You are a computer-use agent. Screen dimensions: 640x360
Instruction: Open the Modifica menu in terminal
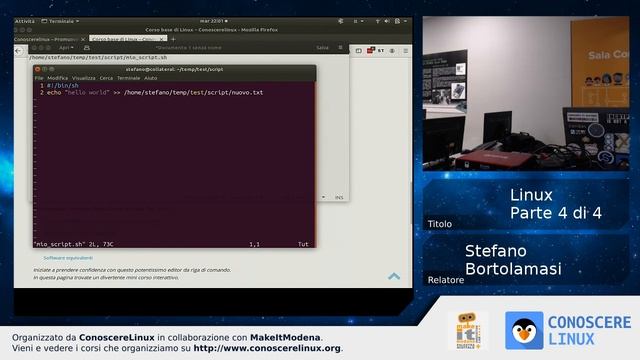point(58,78)
